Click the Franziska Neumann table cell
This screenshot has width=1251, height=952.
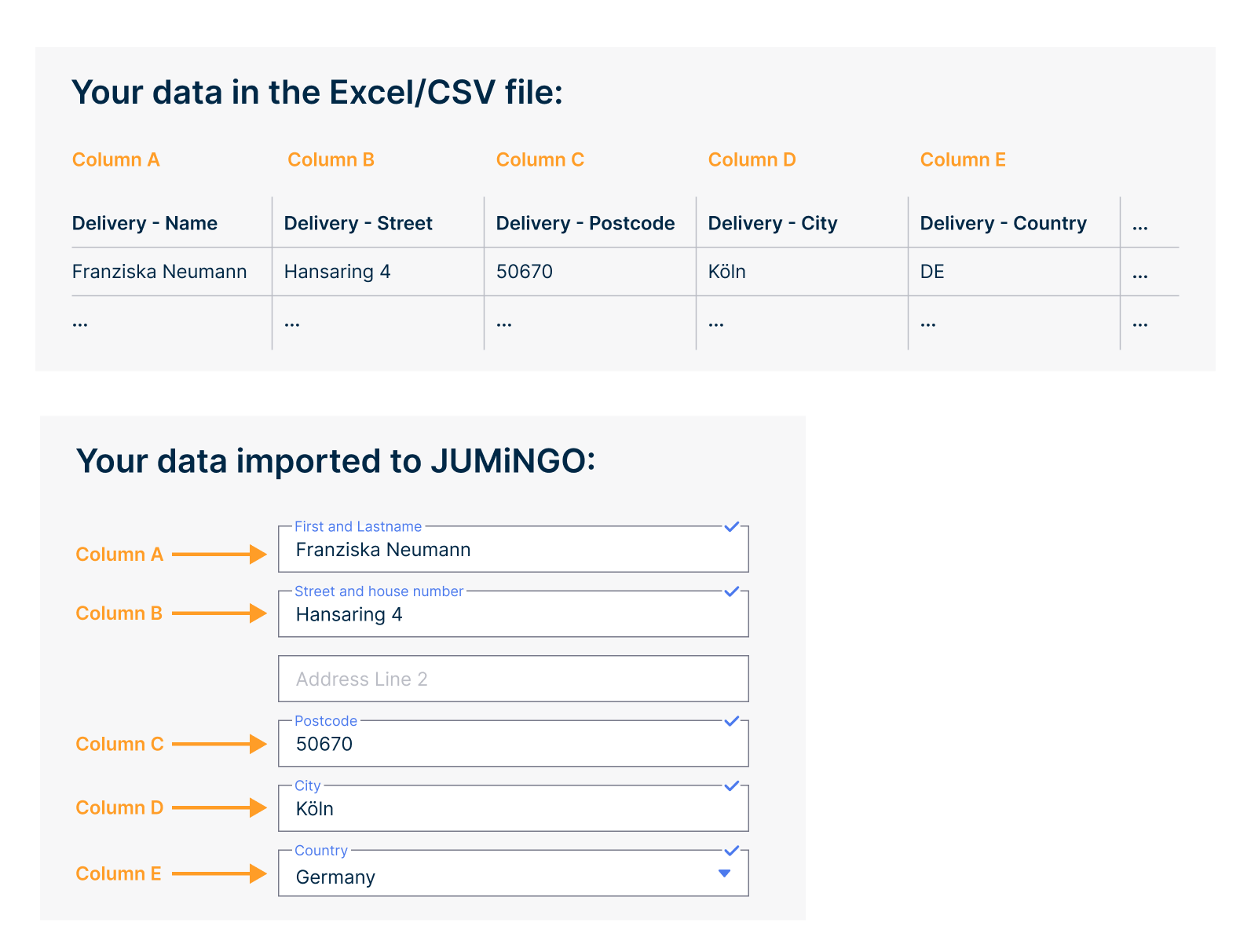(159, 272)
